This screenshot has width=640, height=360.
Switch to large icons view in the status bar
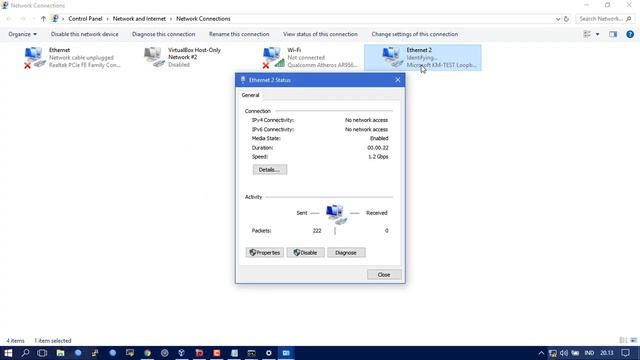click(633, 340)
